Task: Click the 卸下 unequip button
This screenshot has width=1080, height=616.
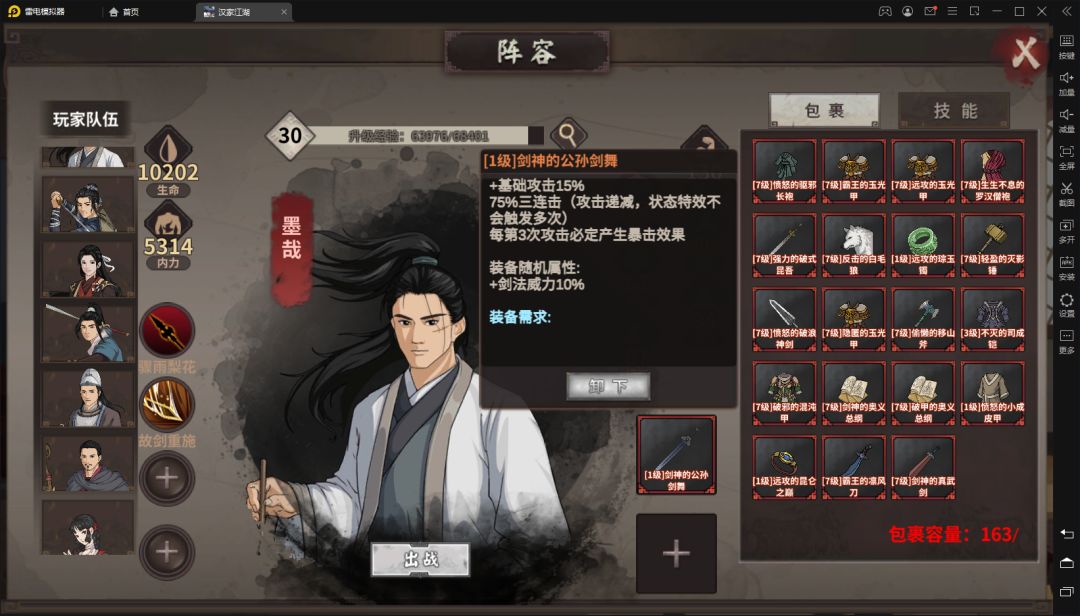Action: point(608,387)
